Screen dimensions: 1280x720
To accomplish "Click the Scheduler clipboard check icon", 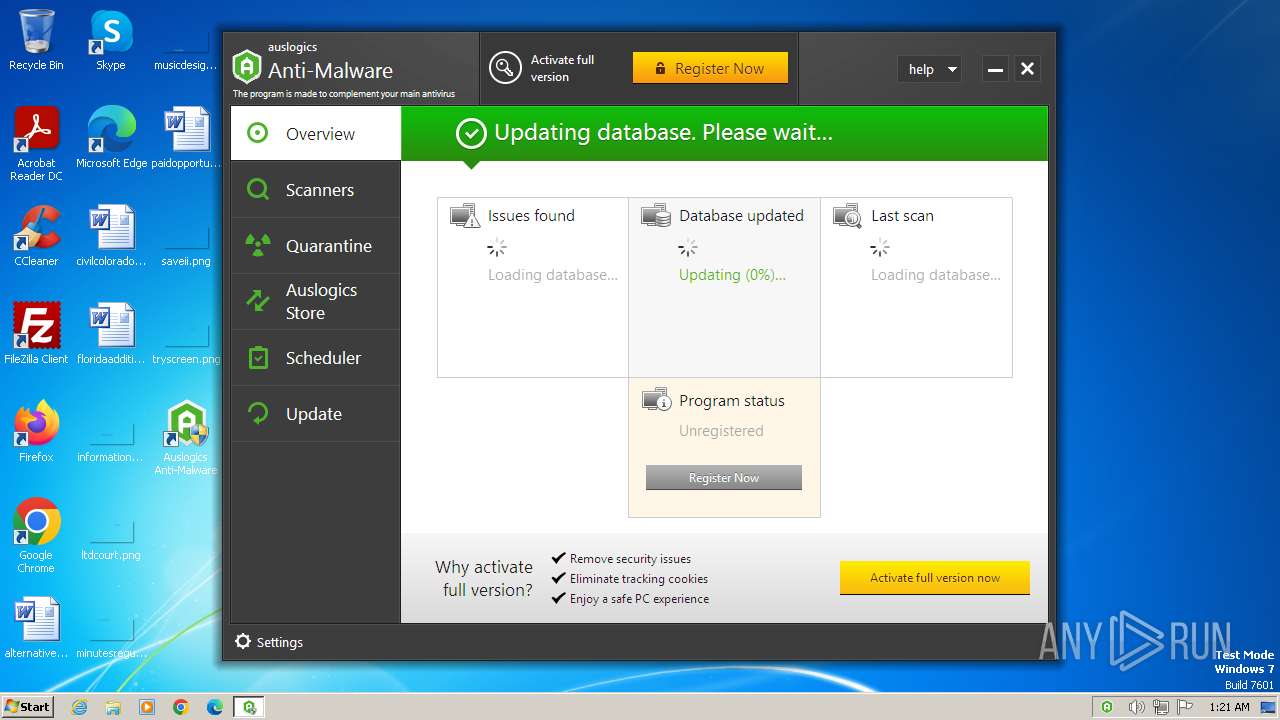I will point(258,357).
